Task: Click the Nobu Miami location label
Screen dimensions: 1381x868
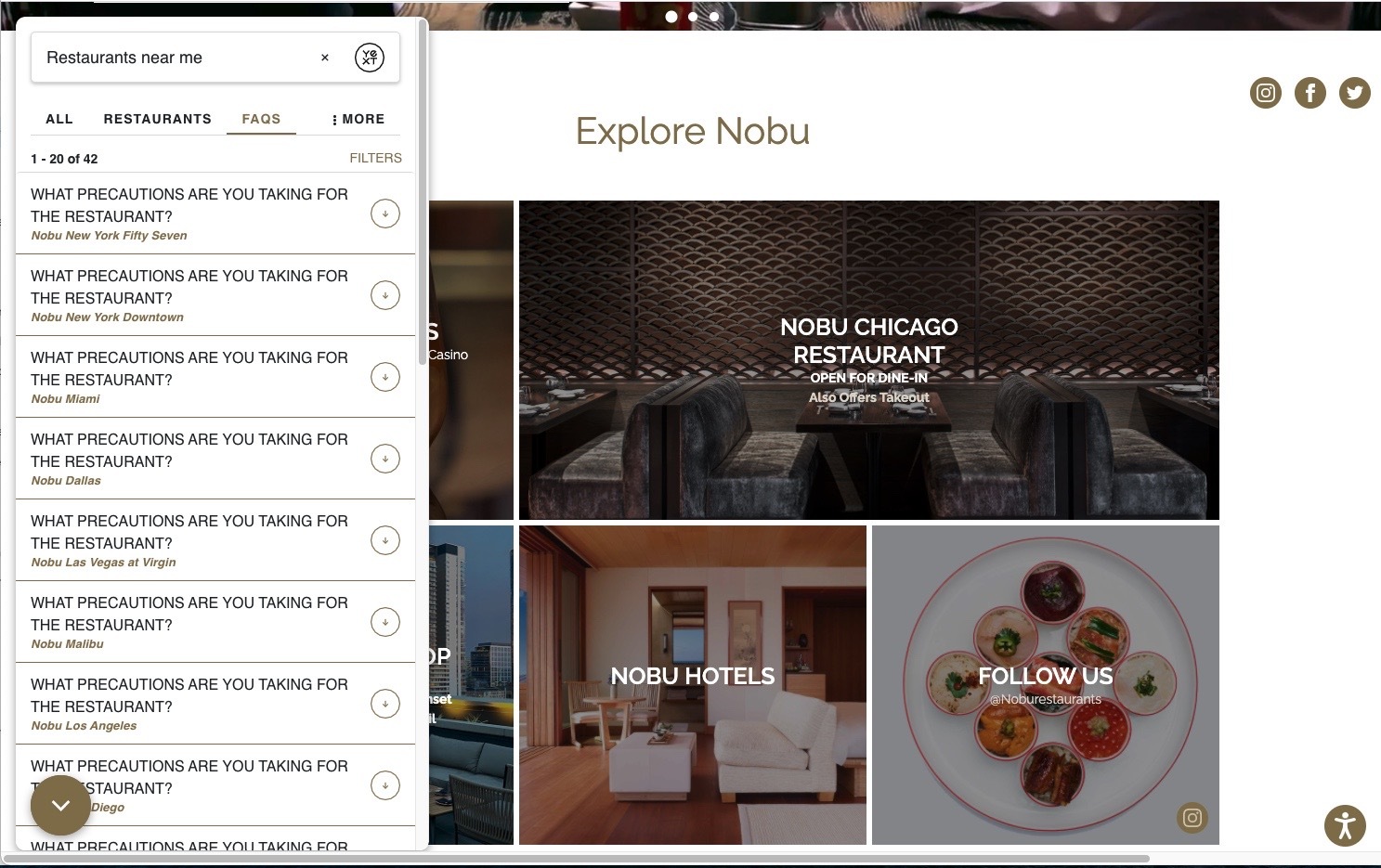Action: 65,399
